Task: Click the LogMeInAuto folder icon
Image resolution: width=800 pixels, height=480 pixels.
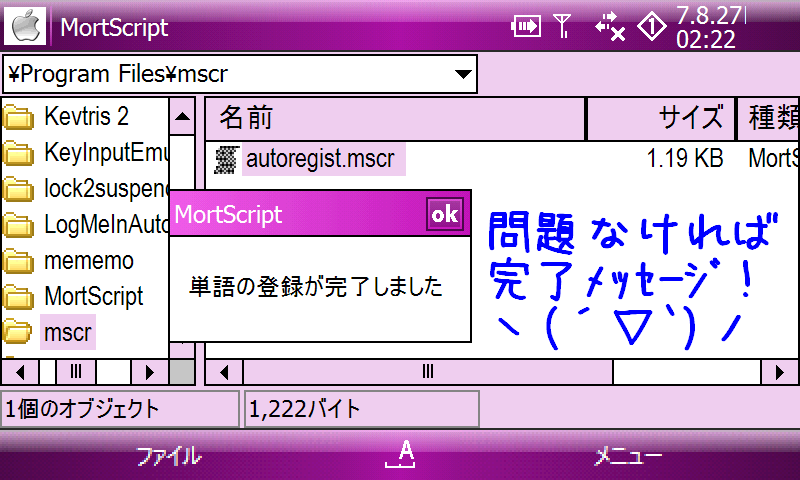Action: [x=18, y=225]
